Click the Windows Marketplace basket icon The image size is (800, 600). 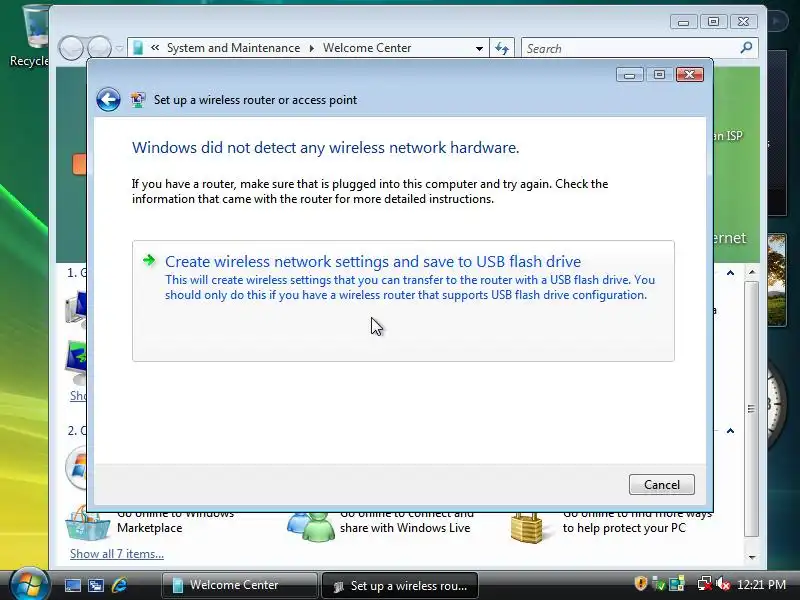(x=88, y=524)
